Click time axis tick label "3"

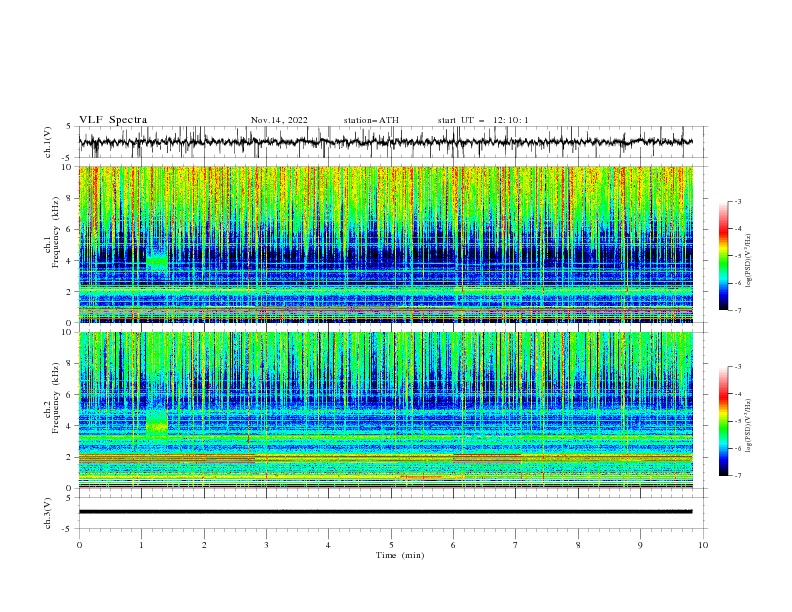pos(266,545)
